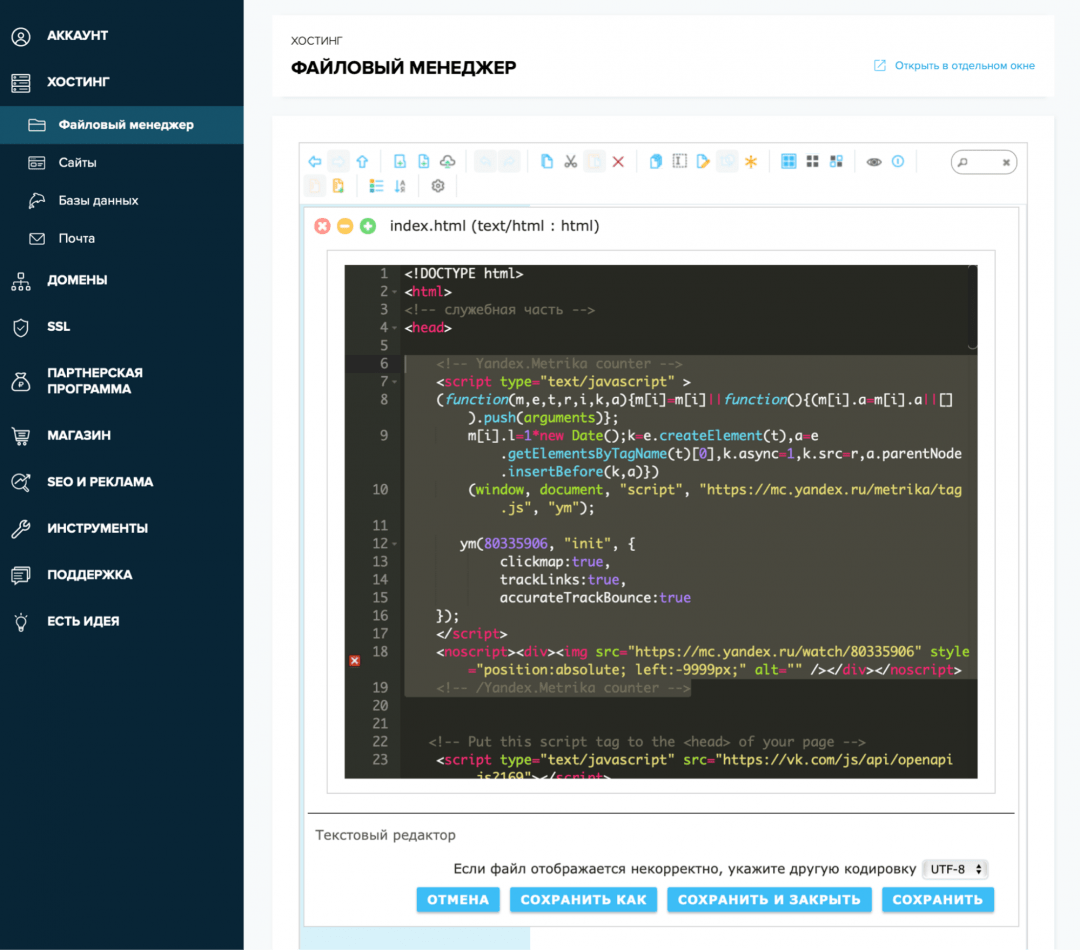The height and width of the screenshot is (950, 1080).
Task: Click the back arrow in file manager toolbar
Action: point(314,161)
